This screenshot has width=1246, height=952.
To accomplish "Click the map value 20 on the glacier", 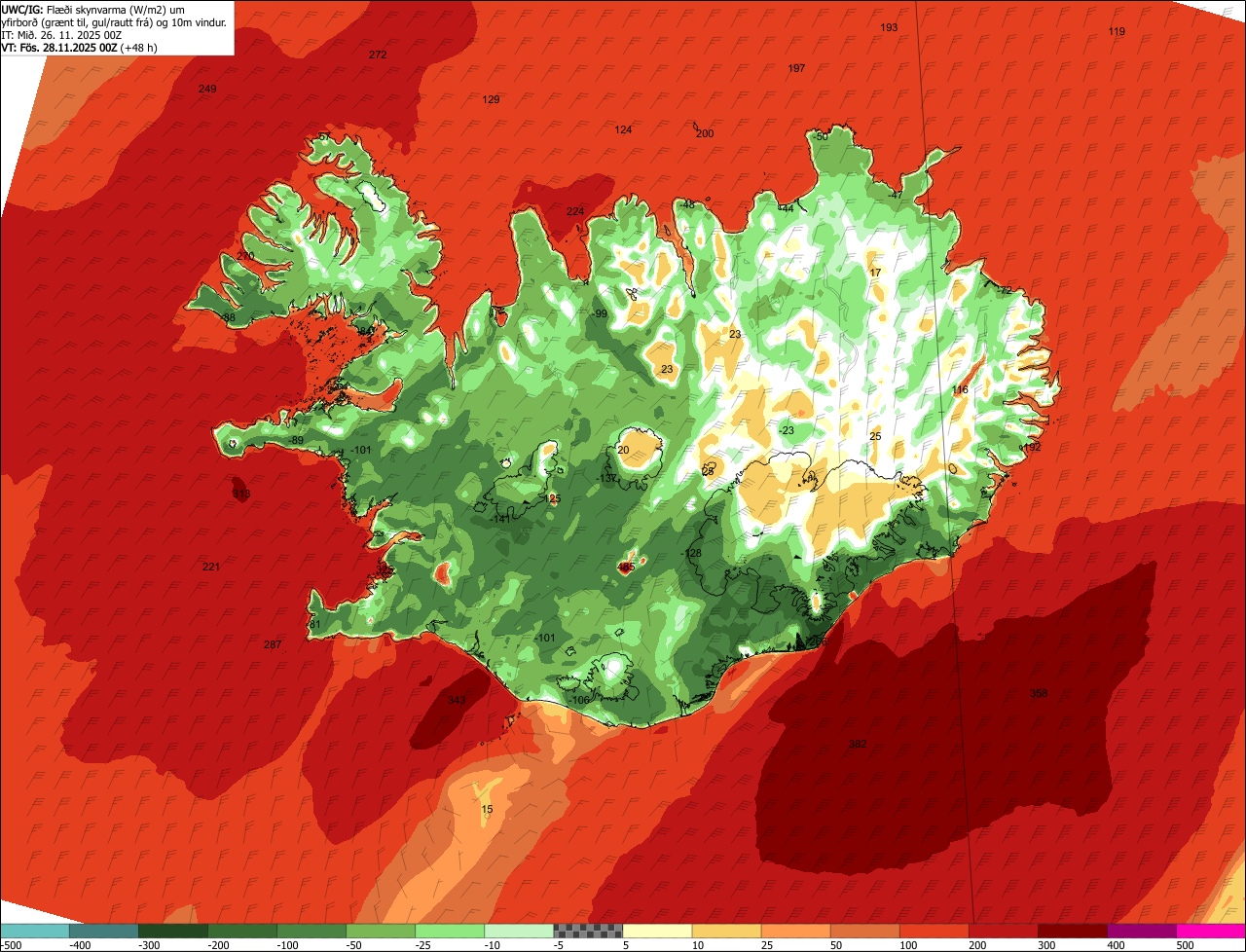I will 624,450.
